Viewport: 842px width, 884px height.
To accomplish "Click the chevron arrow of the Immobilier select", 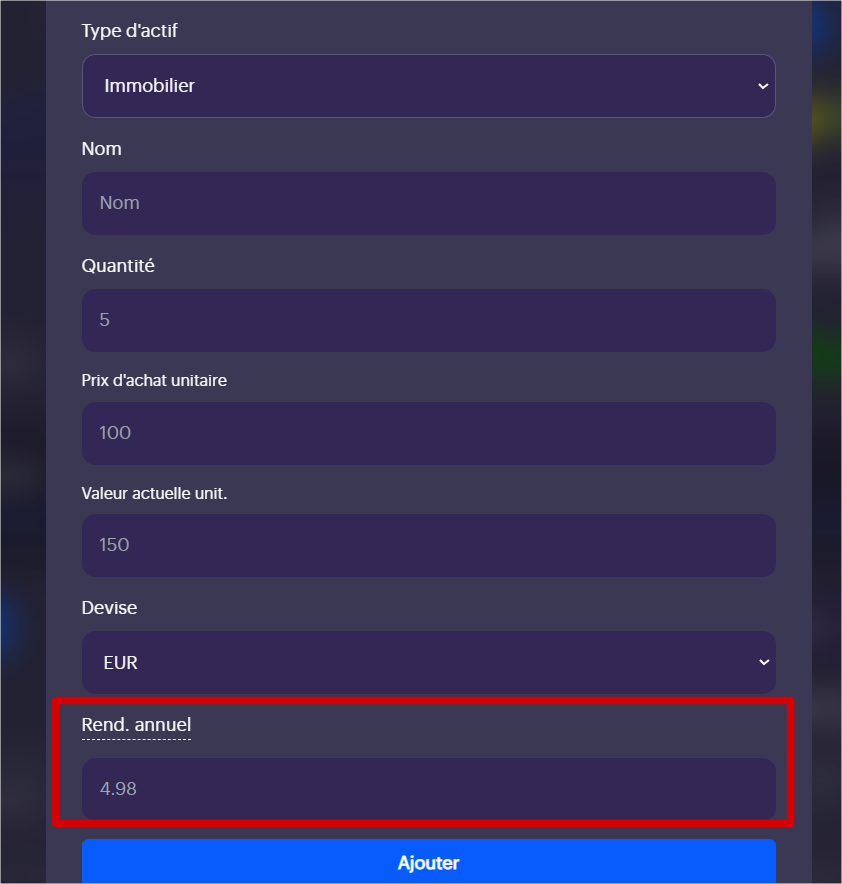I will click(763, 86).
